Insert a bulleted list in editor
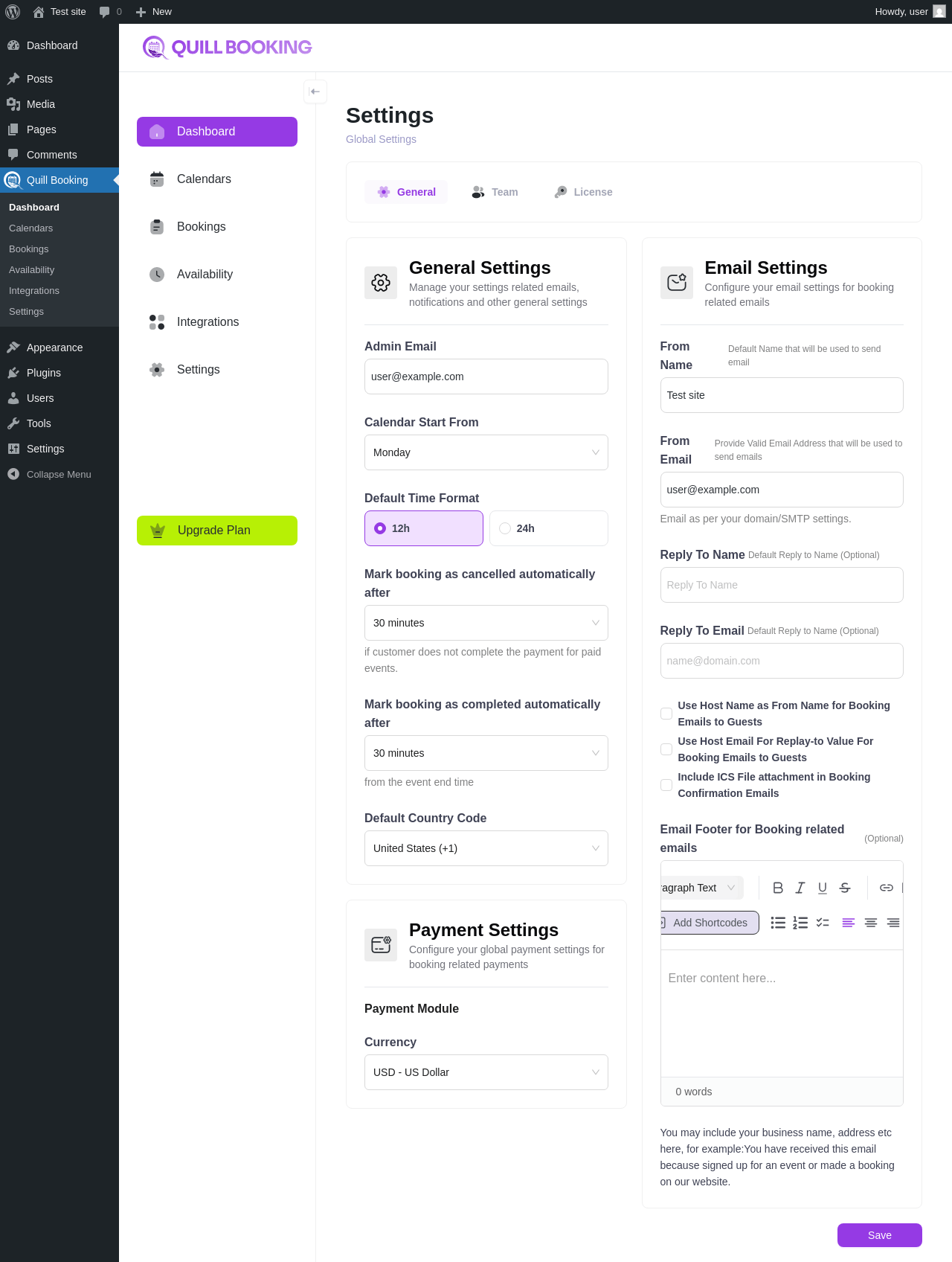Viewport: 952px width, 1262px height. 778,923
